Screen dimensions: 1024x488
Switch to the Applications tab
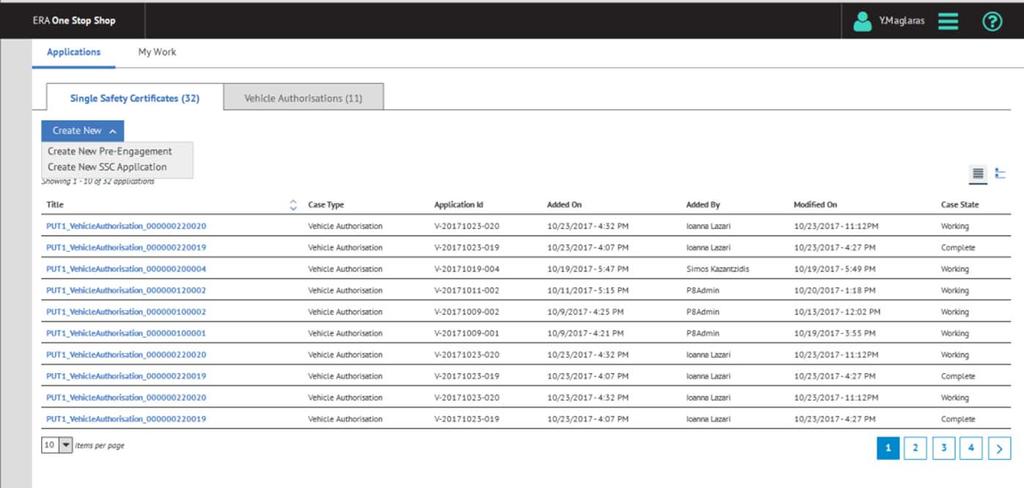pos(74,52)
